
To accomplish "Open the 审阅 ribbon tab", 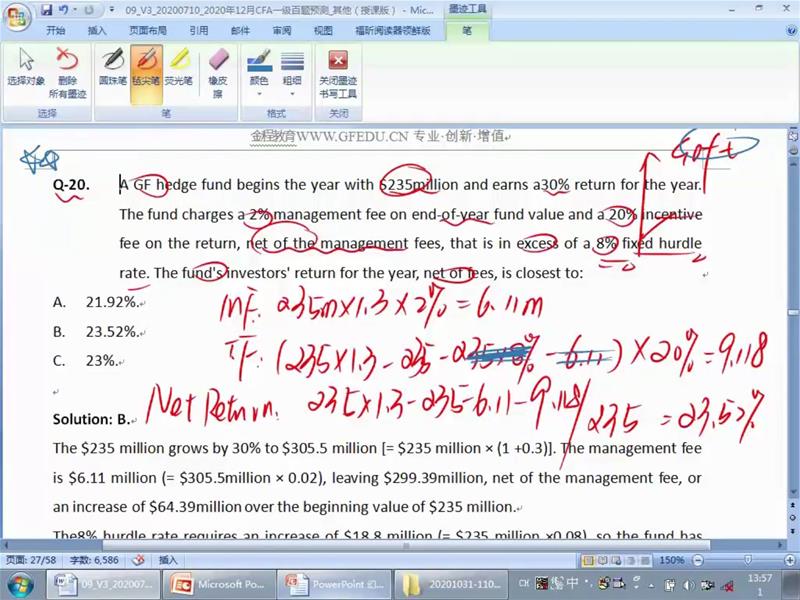I will pos(282,31).
